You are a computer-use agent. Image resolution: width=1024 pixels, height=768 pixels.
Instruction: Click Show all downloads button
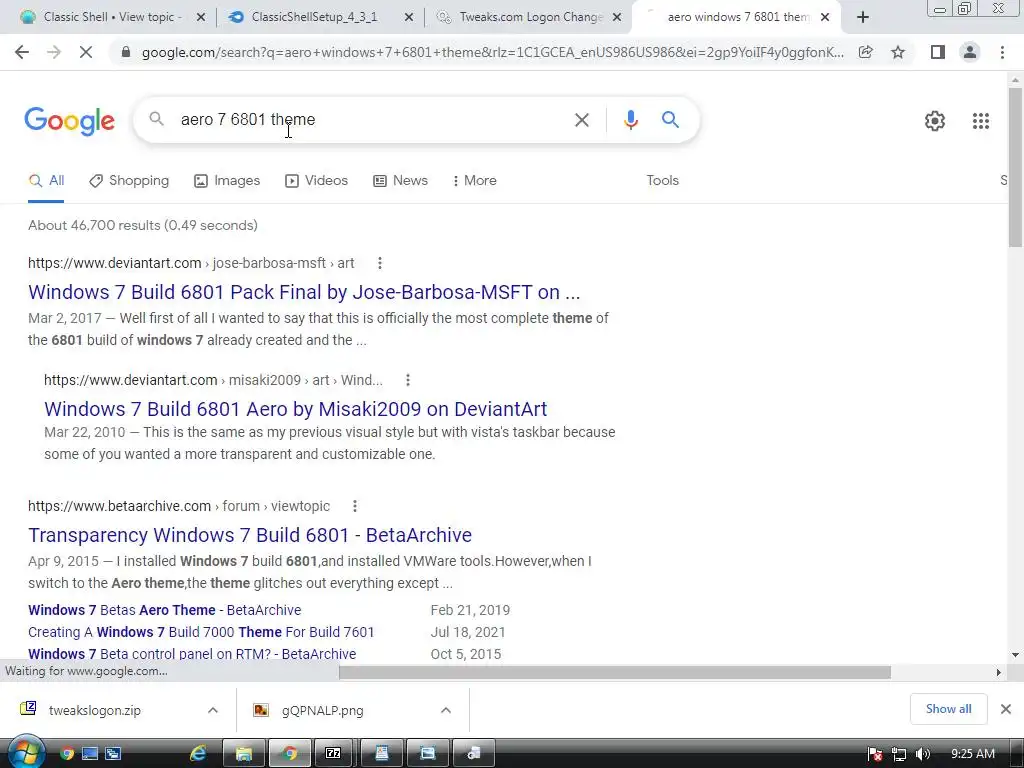point(948,709)
